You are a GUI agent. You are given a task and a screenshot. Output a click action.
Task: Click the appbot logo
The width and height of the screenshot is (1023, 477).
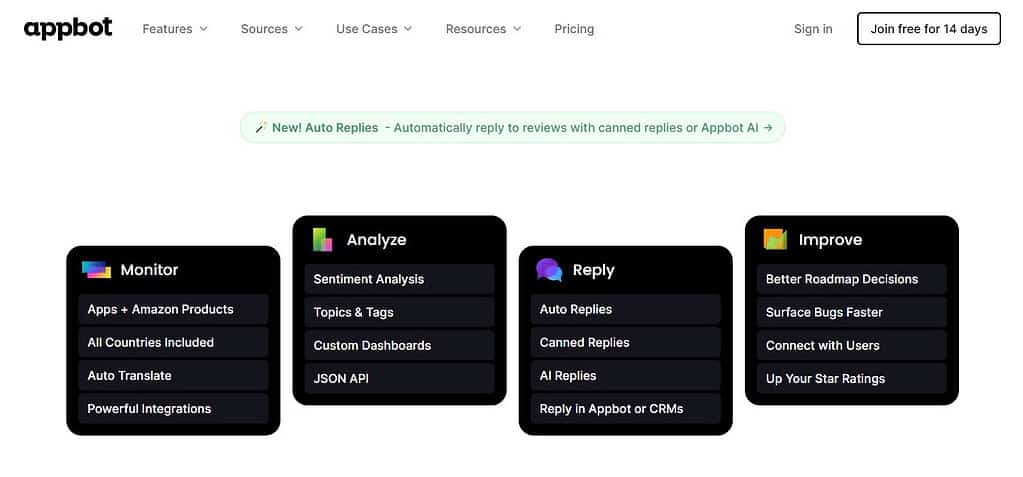tap(68, 28)
